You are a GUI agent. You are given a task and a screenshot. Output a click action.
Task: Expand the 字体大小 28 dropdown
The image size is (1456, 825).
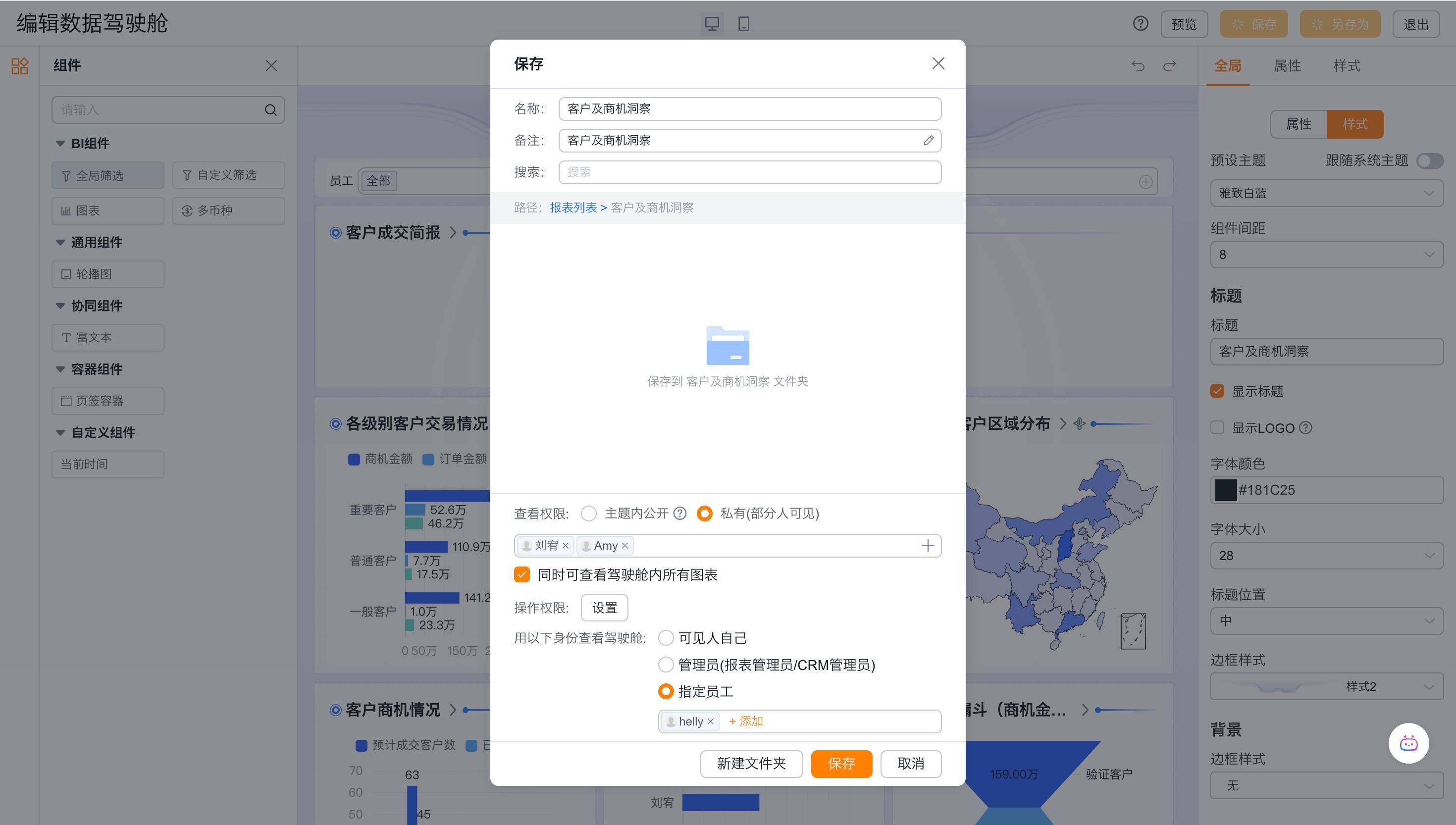[x=1326, y=555]
